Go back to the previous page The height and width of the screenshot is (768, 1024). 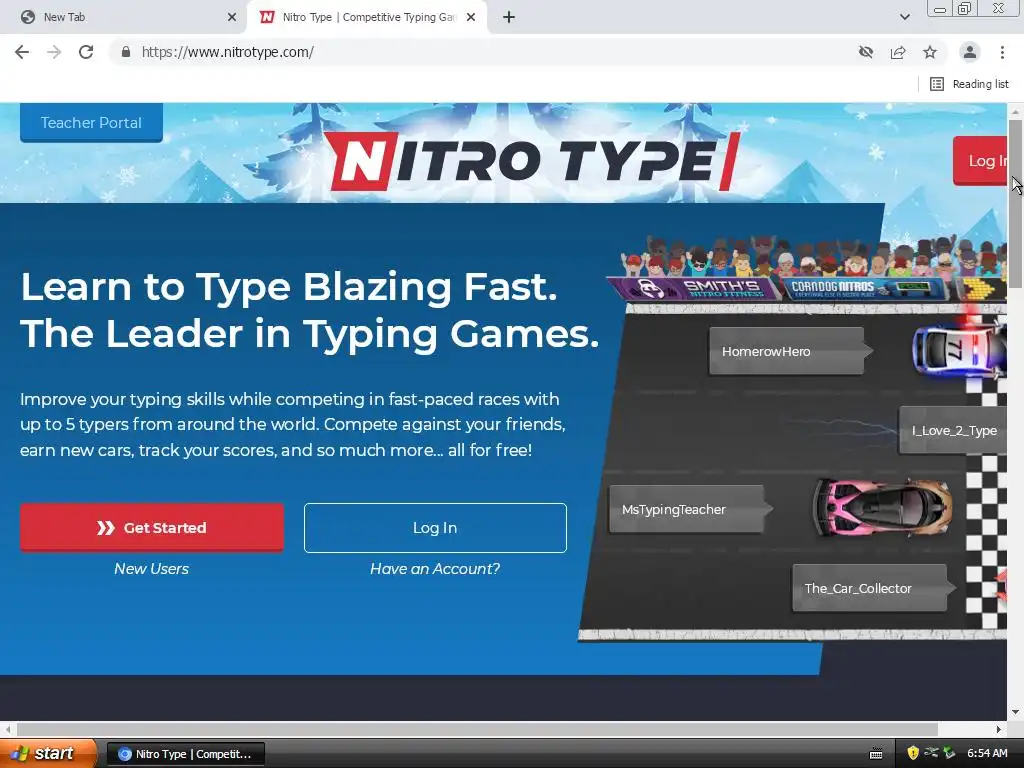pos(22,52)
